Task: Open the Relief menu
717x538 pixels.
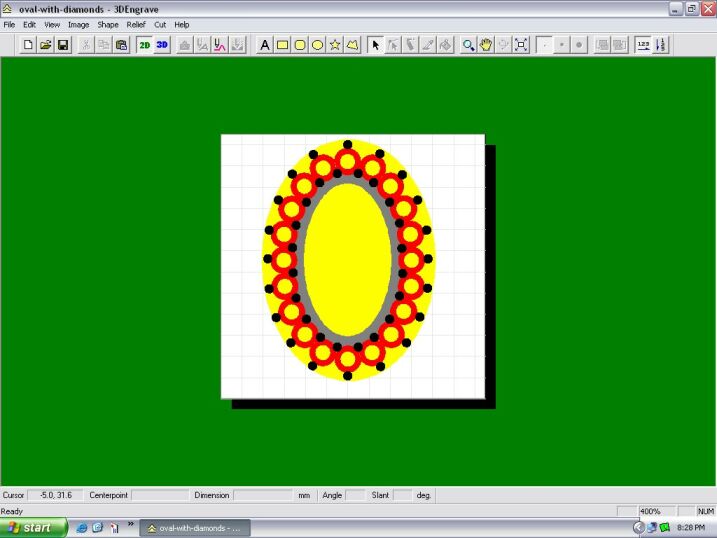Action: (x=135, y=24)
